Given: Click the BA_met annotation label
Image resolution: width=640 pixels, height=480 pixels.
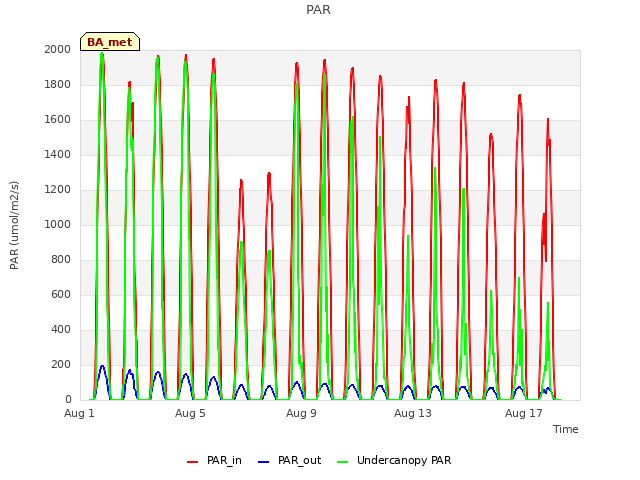Looking at the screenshot, I should pyautogui.click(x=110, y=42).
